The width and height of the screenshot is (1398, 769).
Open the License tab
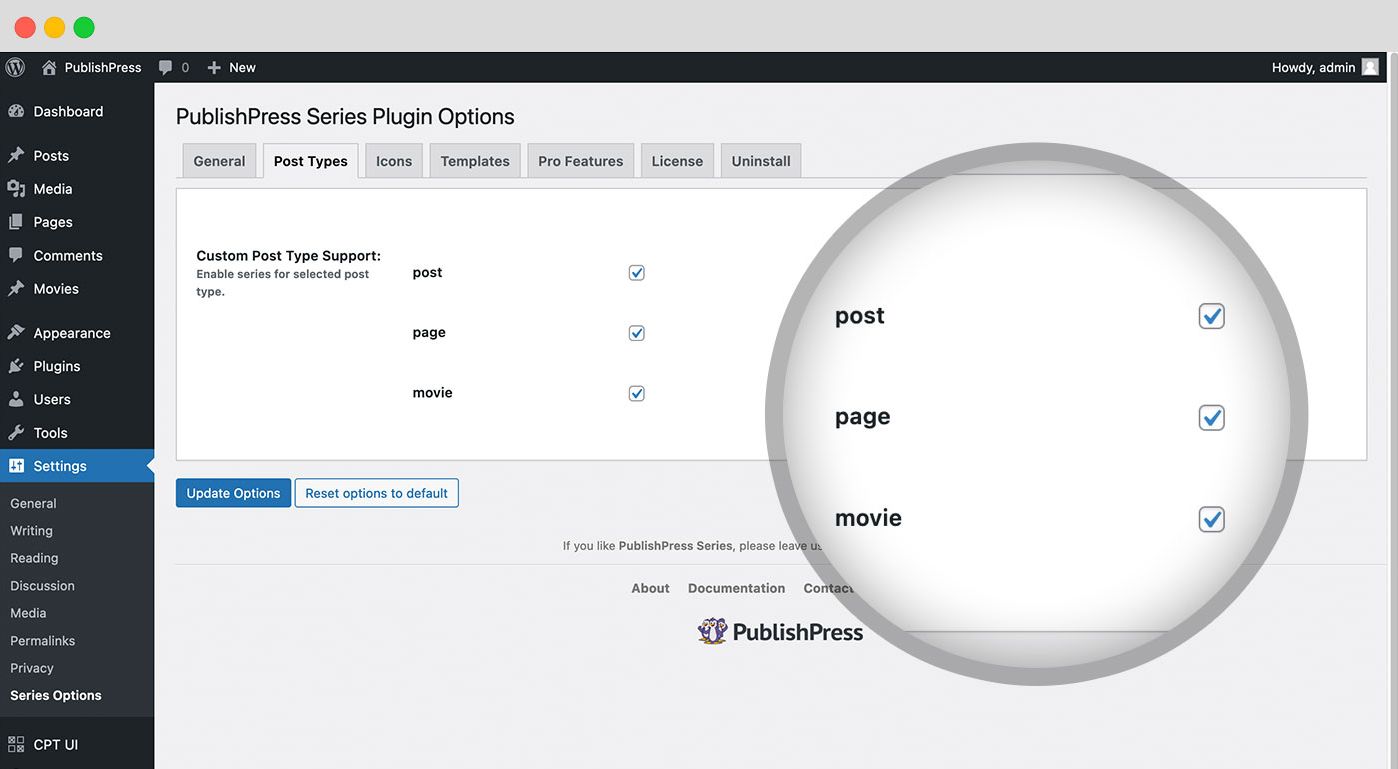coord(677,160)
